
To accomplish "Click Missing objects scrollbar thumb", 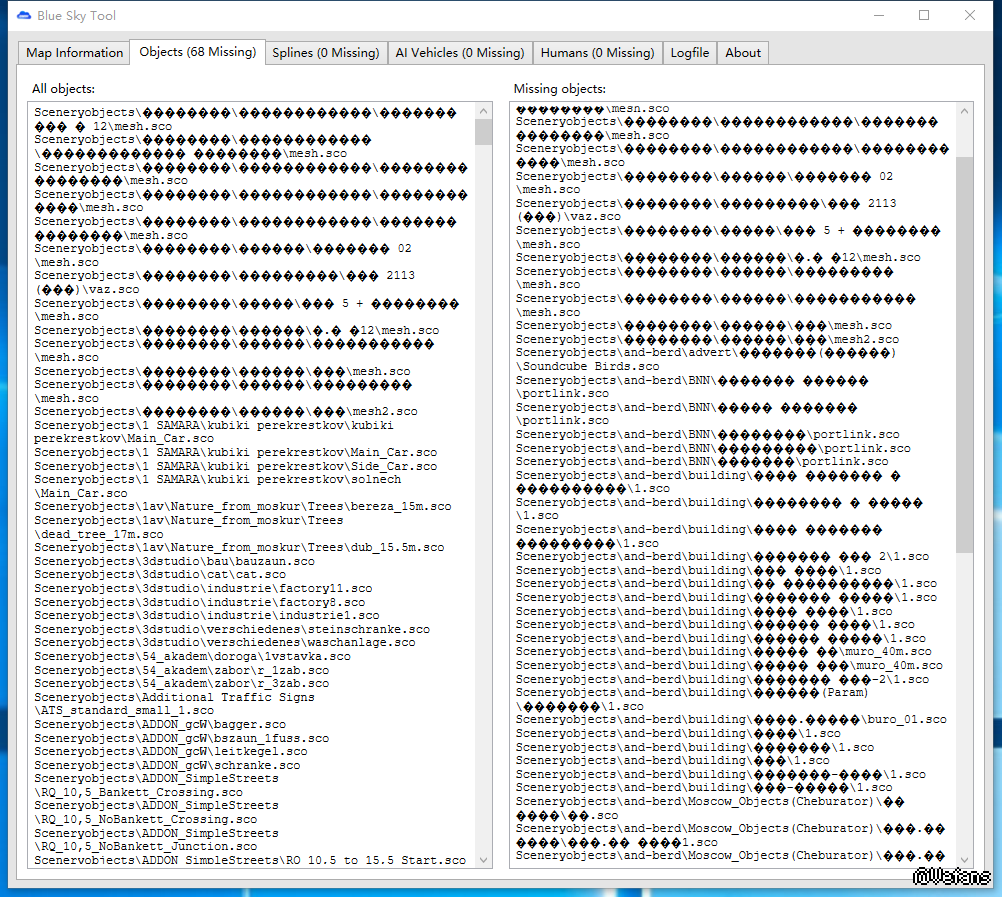I will pos(964,355).
